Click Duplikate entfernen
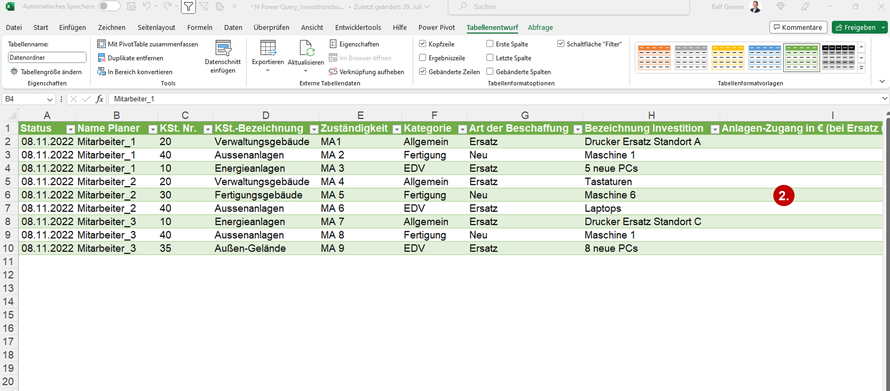 131,58
